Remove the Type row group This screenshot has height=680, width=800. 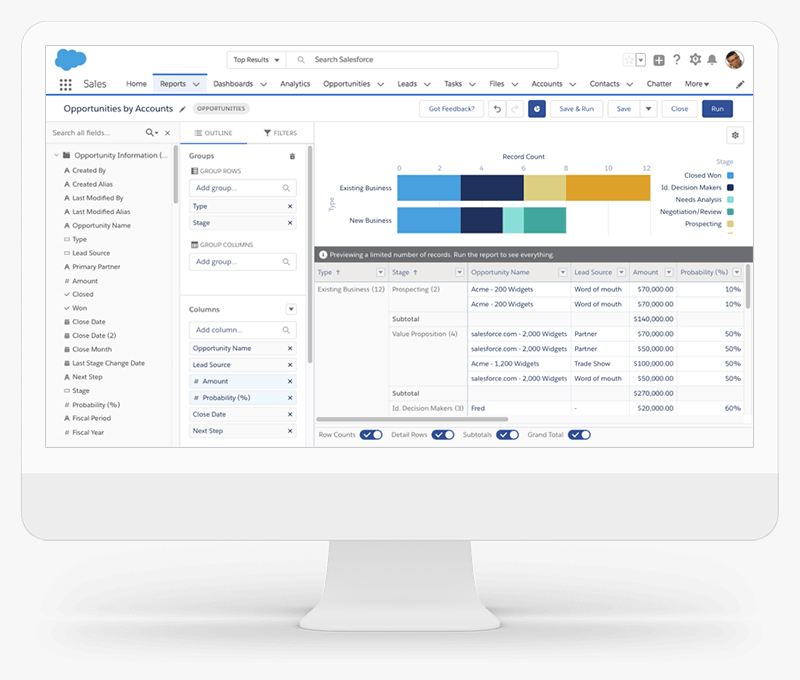click(290, 206)
